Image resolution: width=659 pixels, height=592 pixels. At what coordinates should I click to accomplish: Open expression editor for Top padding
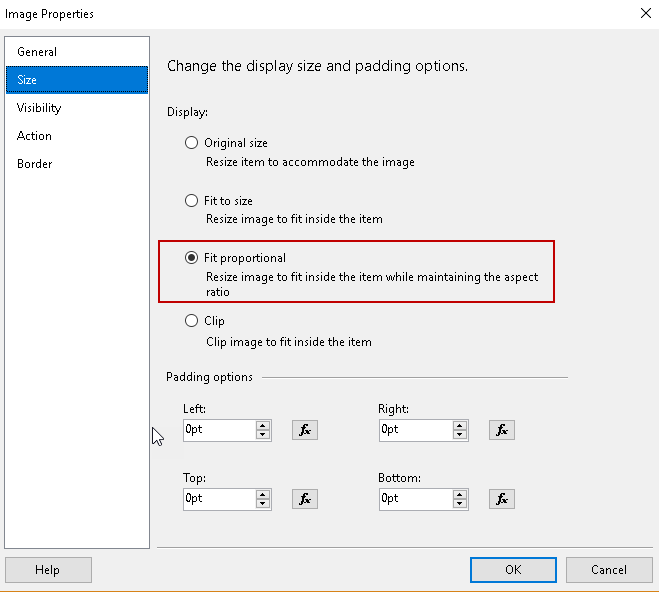point(305,499)
